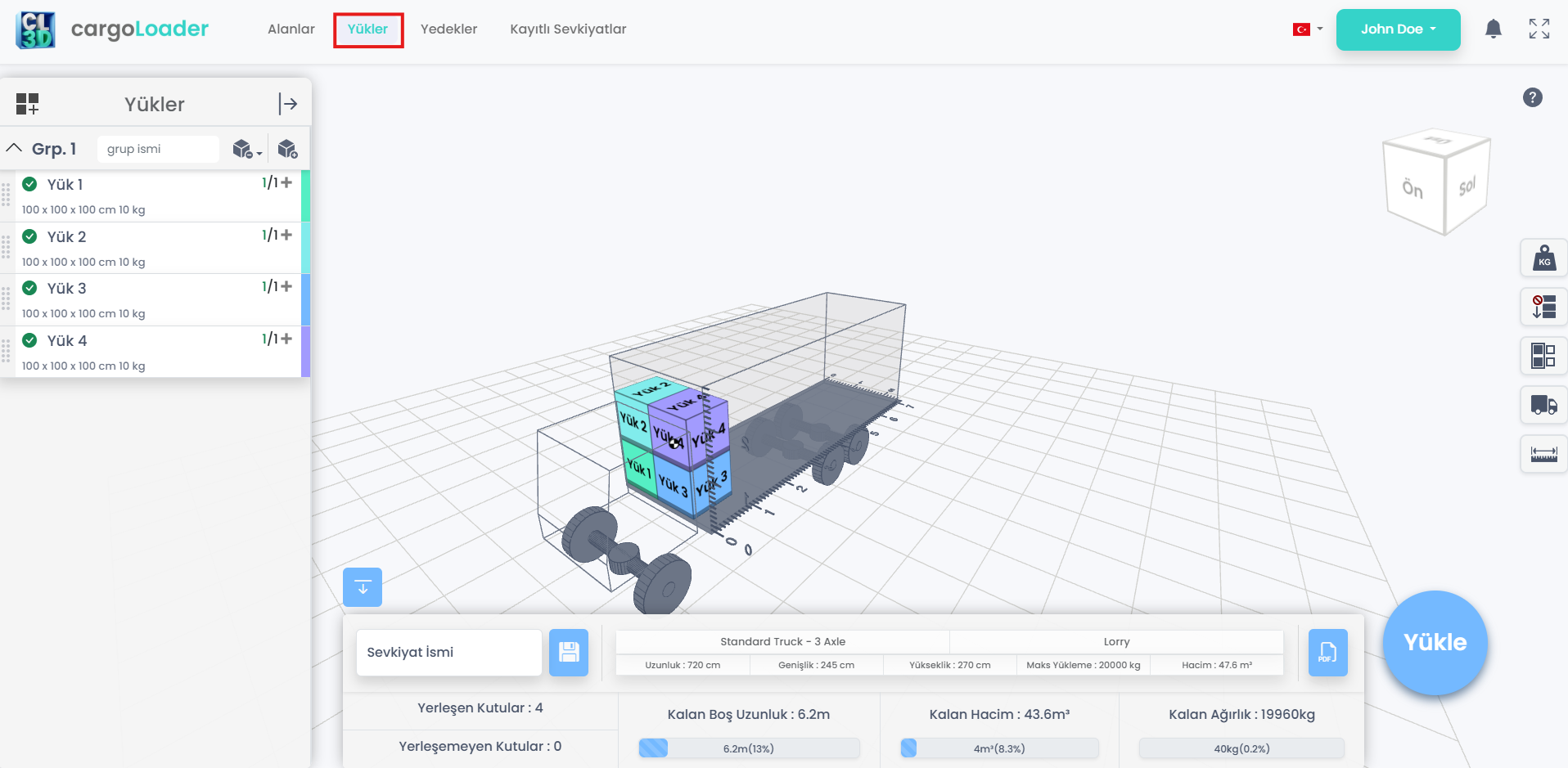
Task: Open the loading order list tool
Action: [1543, 308]
